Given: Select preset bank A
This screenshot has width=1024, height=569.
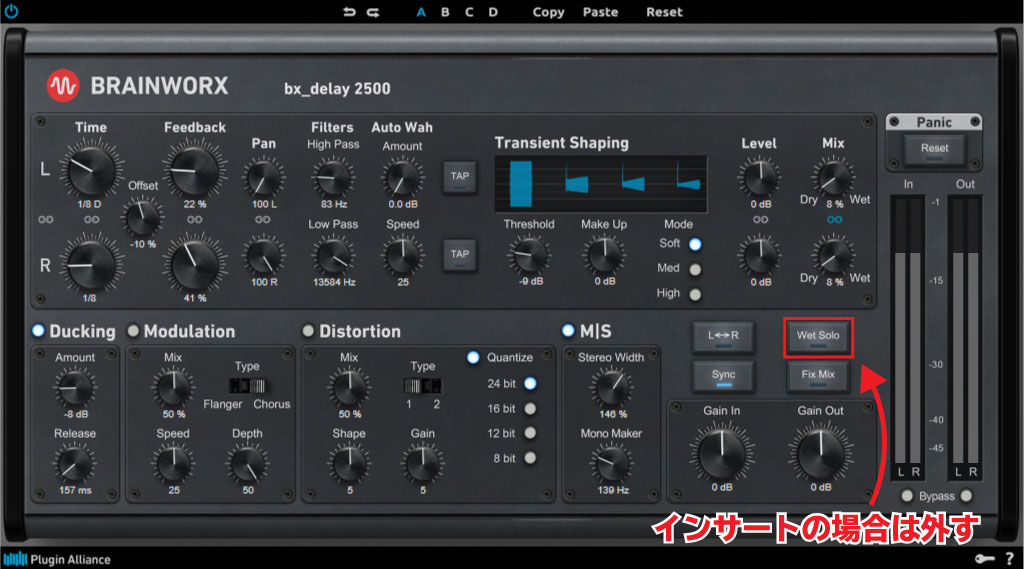Looking at the screenshot, I should (421, 12).
